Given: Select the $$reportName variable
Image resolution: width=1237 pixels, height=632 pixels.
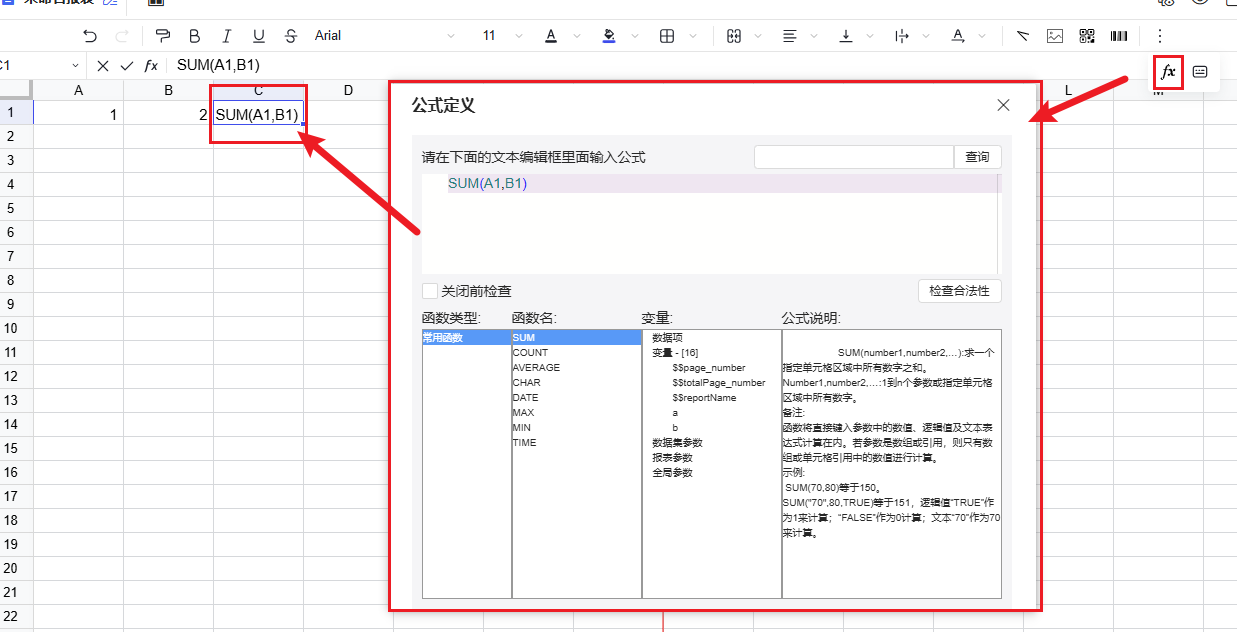Looking at the screenshot, I should pos(704,398).
